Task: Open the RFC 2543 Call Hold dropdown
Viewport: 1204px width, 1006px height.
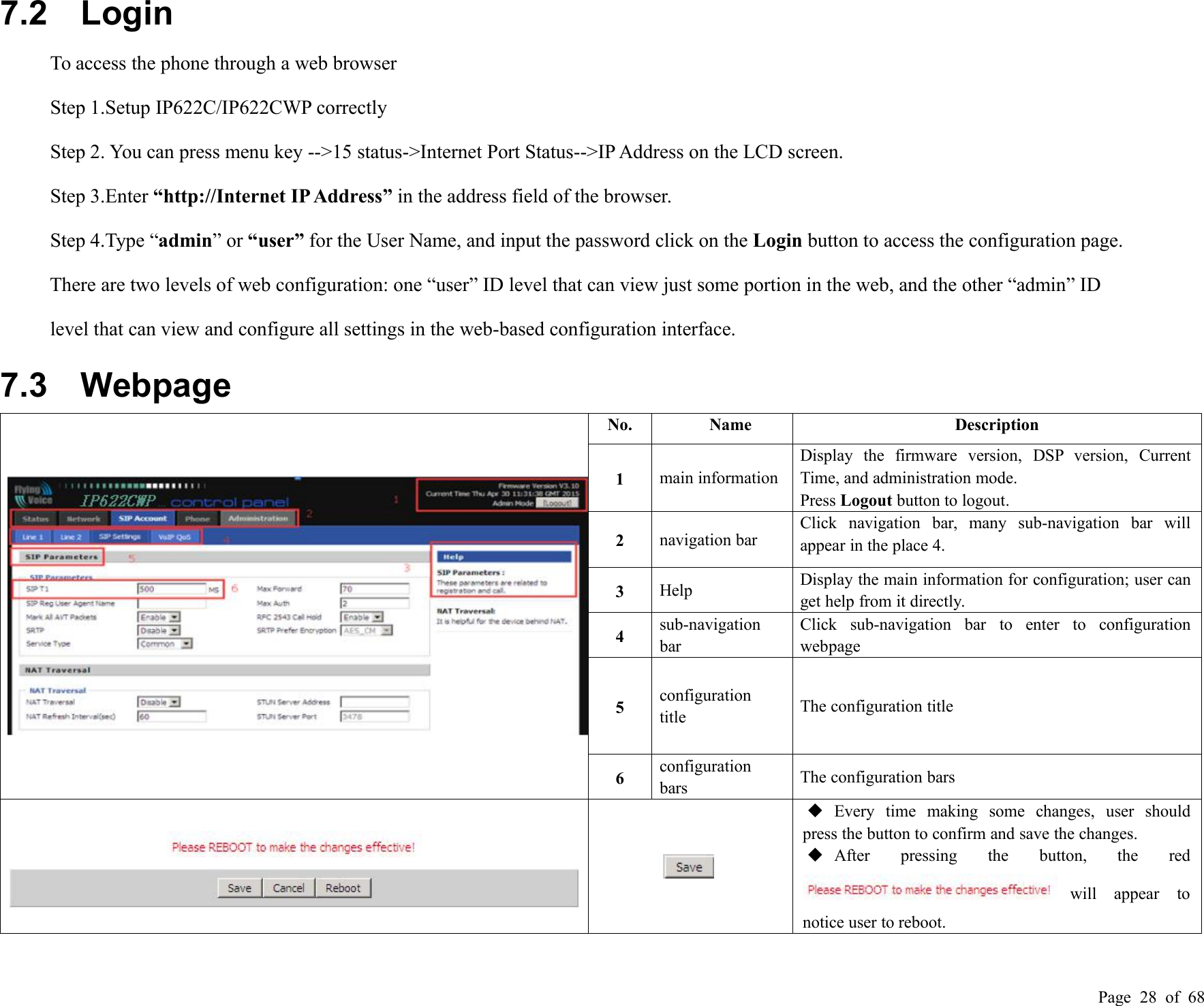Action: click(362, 617)
